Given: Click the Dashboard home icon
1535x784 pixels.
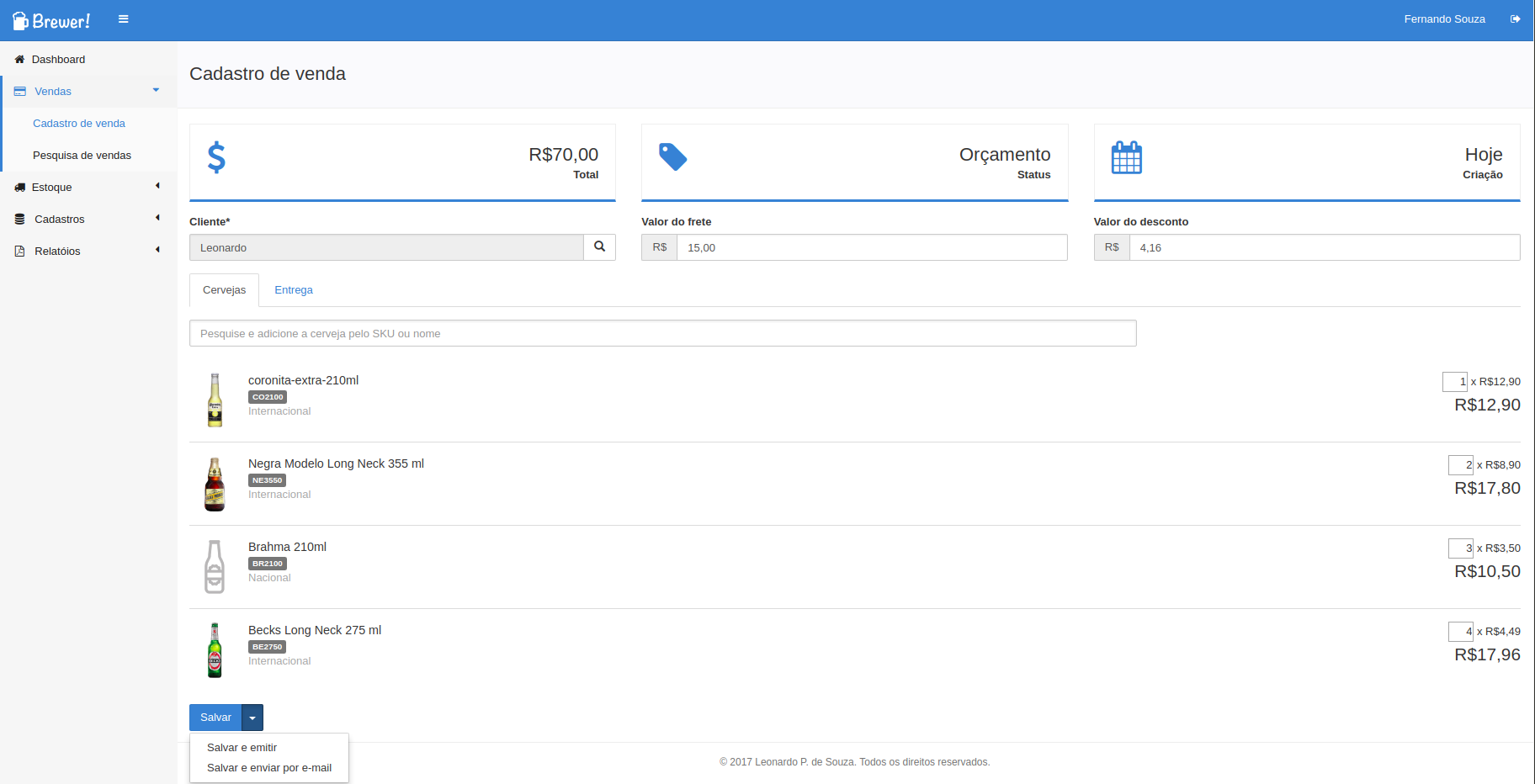Looking at the screenshot, I should pyautogui.click(x=19, y=60).
